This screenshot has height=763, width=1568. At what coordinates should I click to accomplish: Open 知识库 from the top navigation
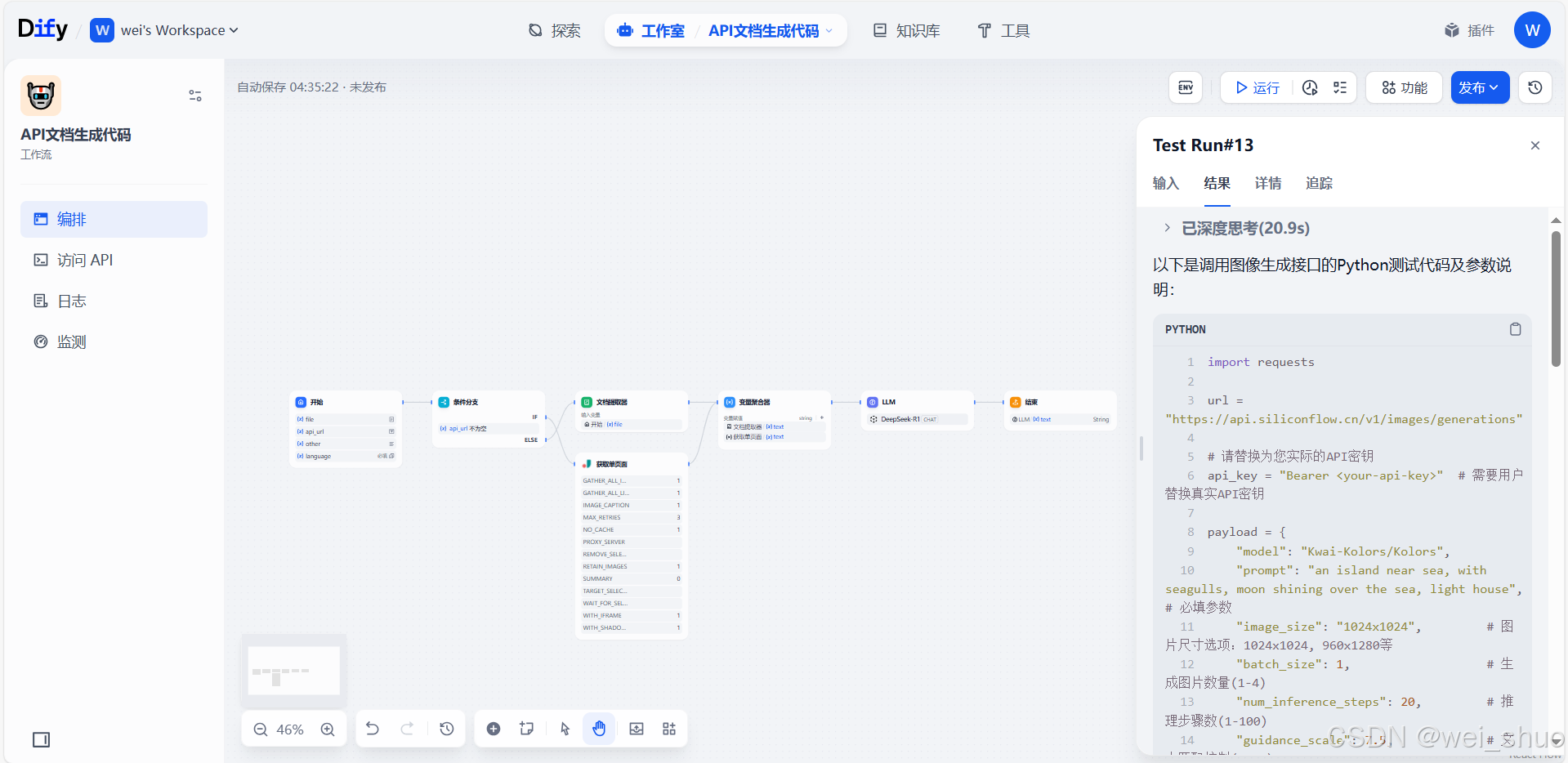(x=905, y=30)
